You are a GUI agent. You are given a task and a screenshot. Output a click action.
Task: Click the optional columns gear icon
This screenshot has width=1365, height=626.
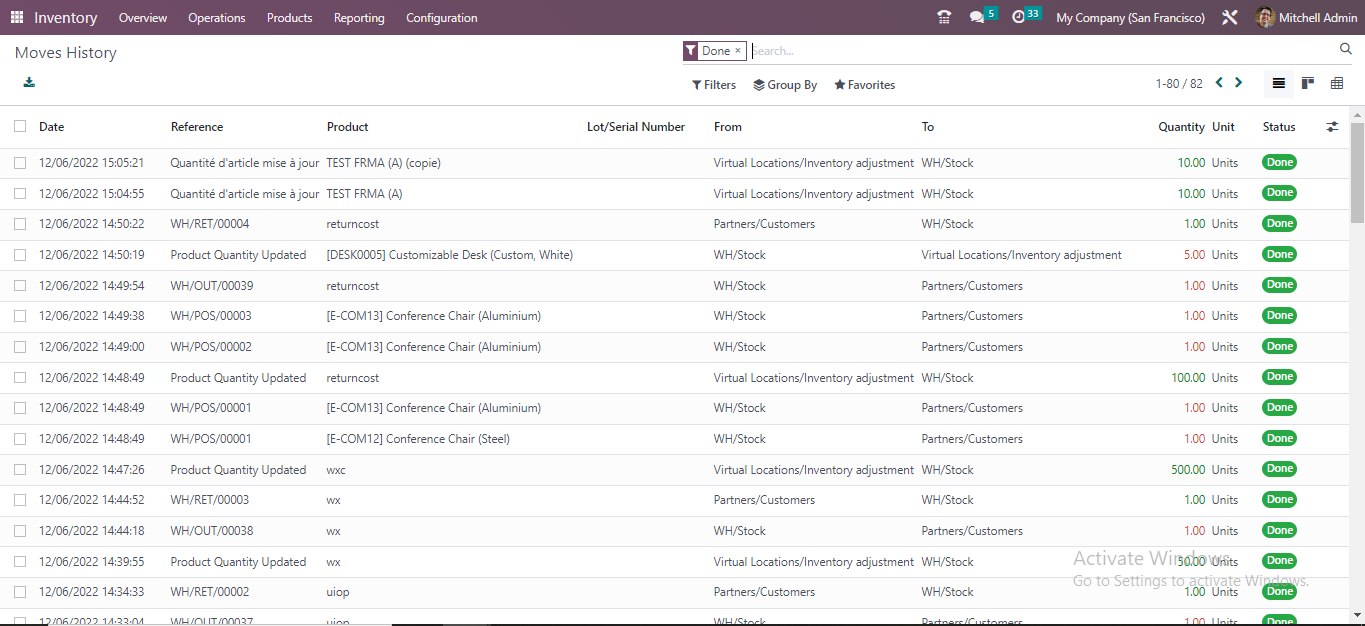click(x=1332, y=127)
